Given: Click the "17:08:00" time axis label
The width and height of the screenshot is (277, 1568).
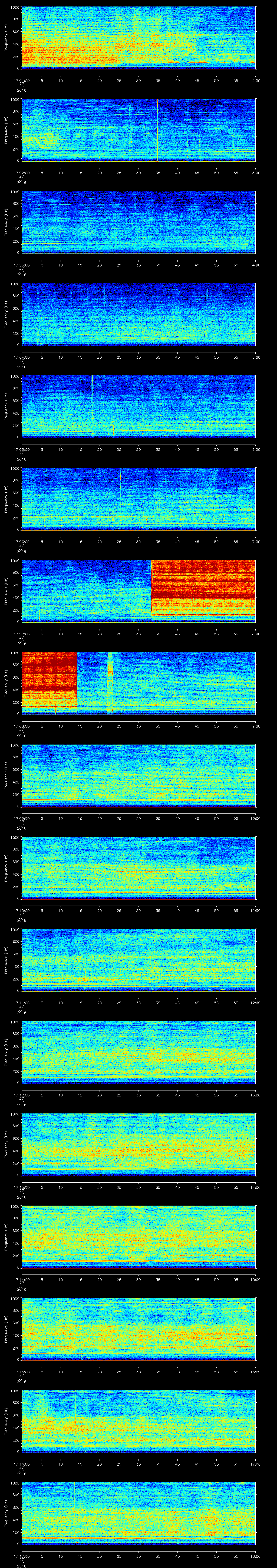Looking at the screenshot, I should click(x=21, y=726).
